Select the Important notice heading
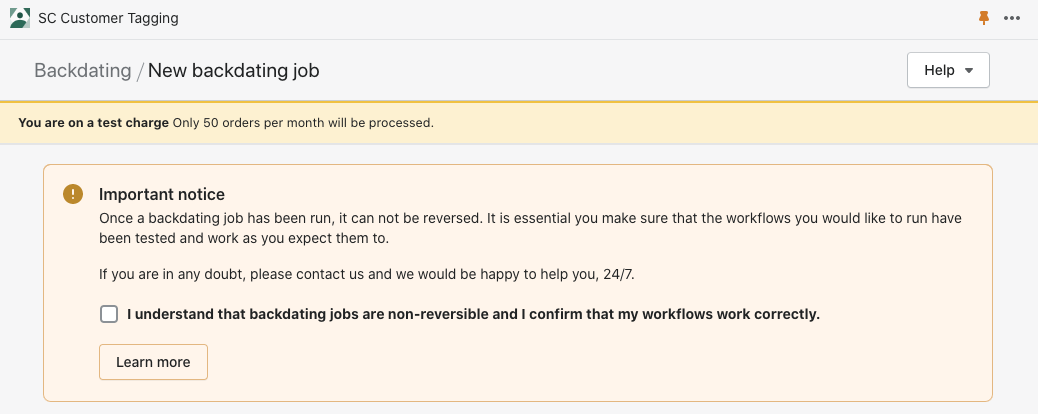 point(162,194)
